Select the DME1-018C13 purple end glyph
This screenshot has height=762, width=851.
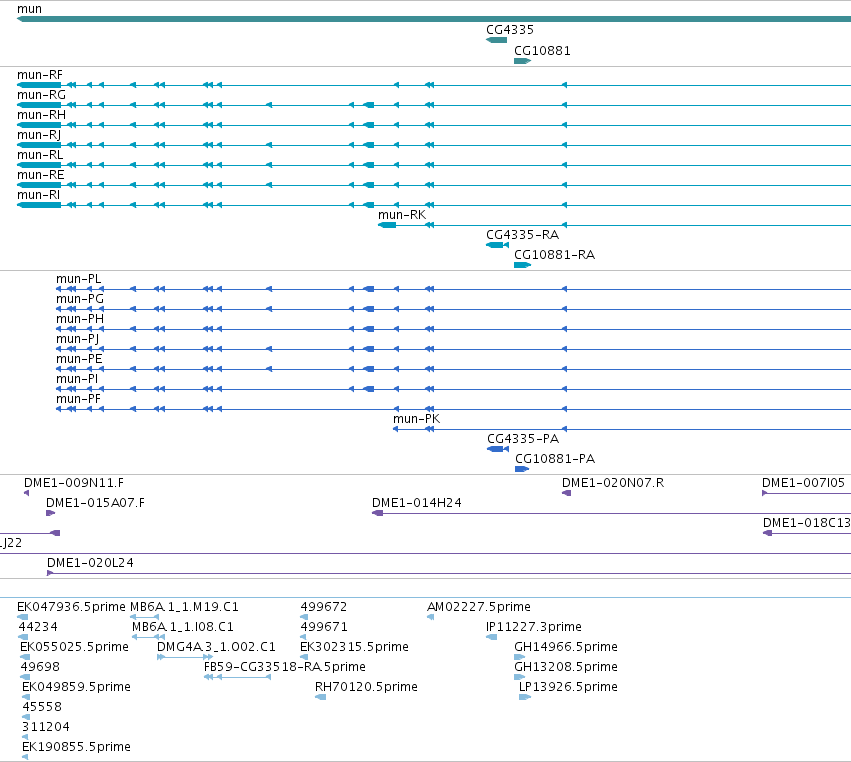click(767, 533)
